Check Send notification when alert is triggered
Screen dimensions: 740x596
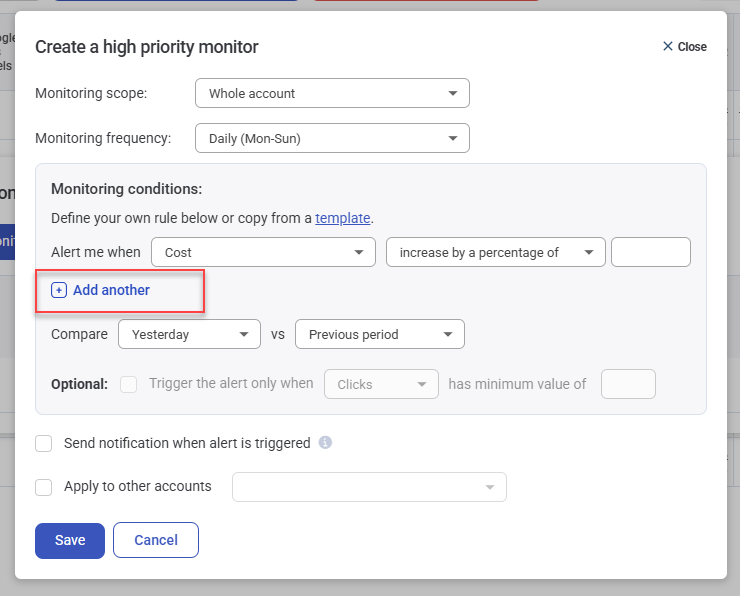click(x=44, y=443)
